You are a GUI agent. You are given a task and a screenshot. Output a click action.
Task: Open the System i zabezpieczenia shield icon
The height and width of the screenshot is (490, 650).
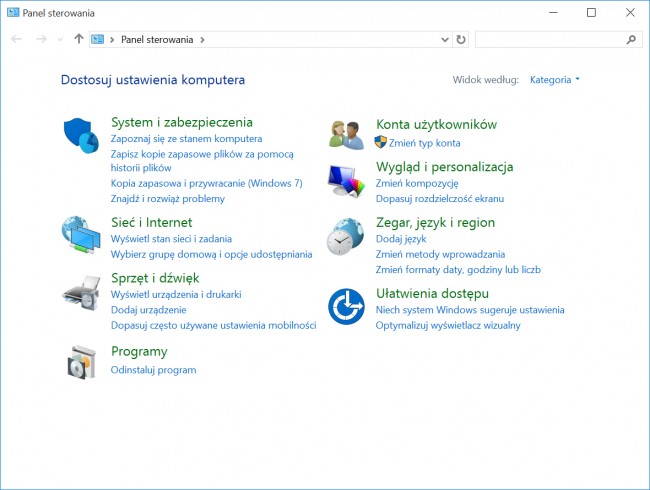pyautogui.click(x=81, y=135)
